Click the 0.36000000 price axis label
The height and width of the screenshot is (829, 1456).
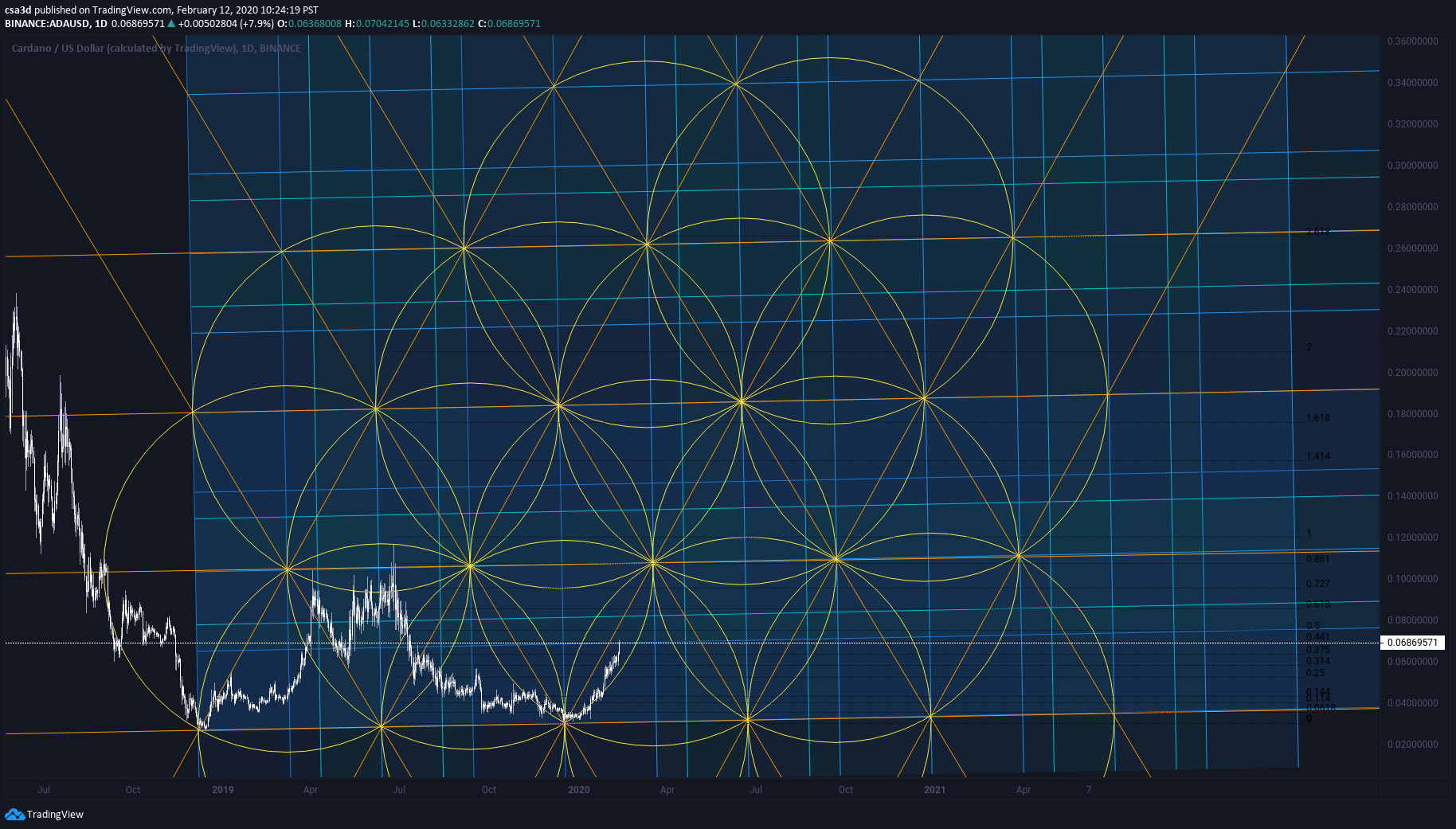click(x=1413, y=41)
